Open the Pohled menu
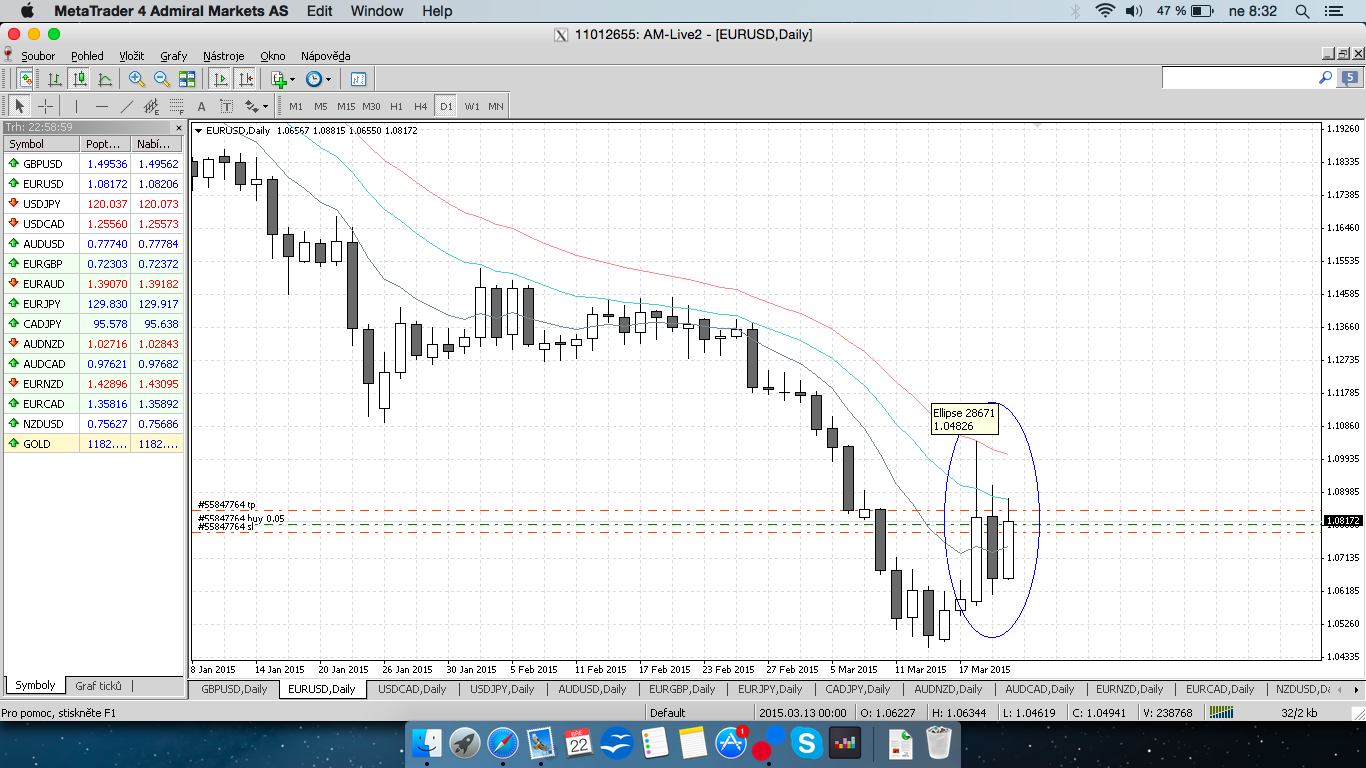The height and width of the screenshot is (768, 1366). (87, 56)
